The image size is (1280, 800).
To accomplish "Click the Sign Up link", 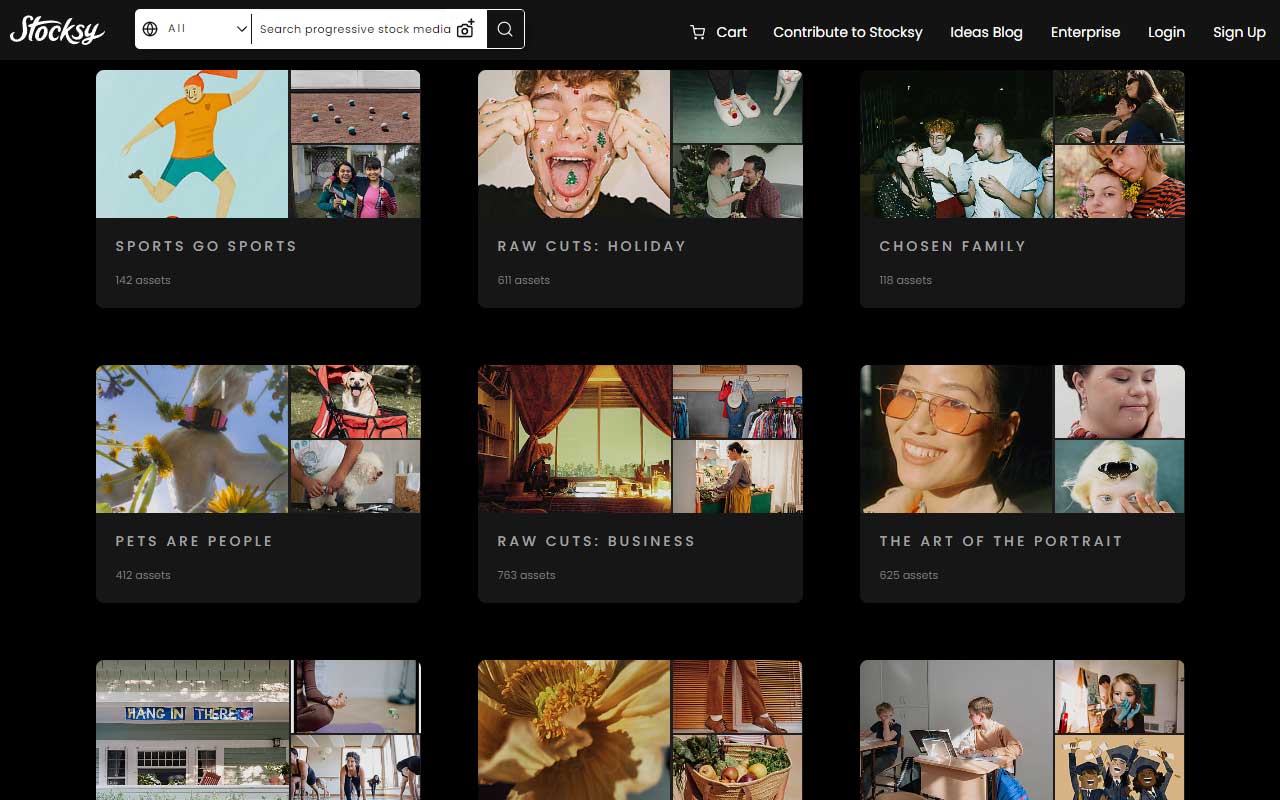I will 1239,32.
